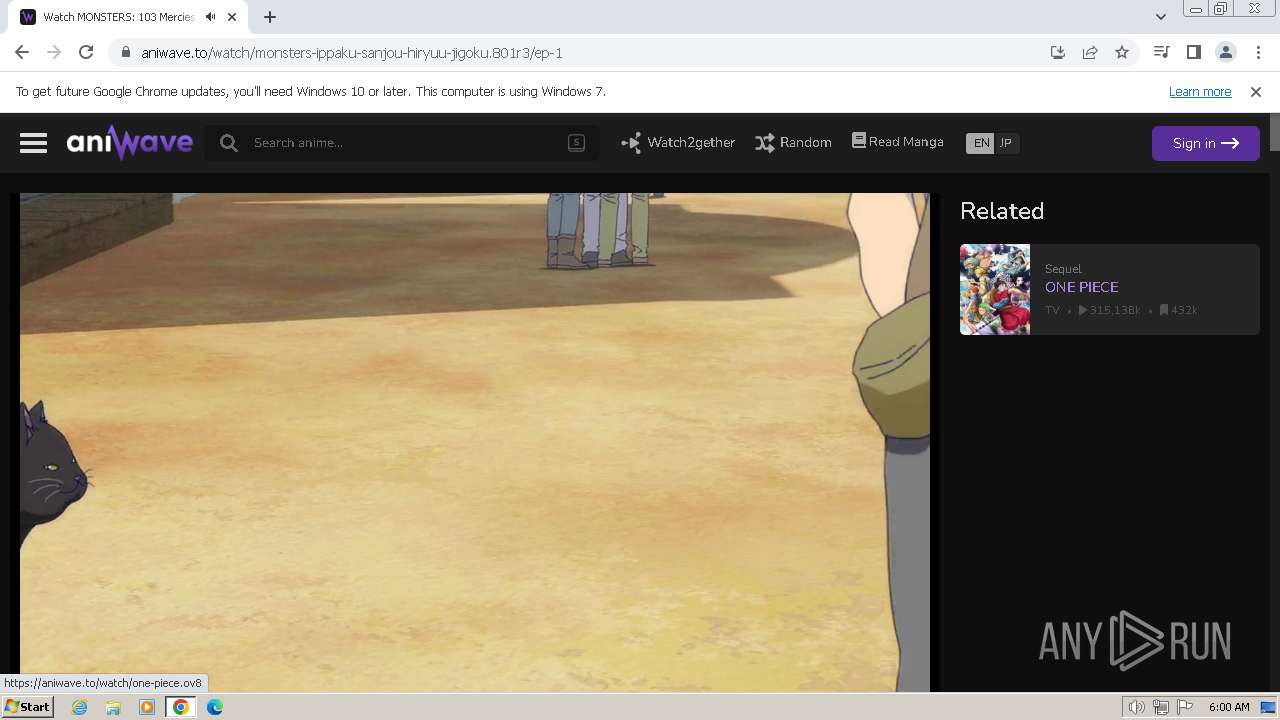Screen dimensions: 1280x720
Task: Open the ONE PIECE sequel title link
Action: (x=1081, y=287)
